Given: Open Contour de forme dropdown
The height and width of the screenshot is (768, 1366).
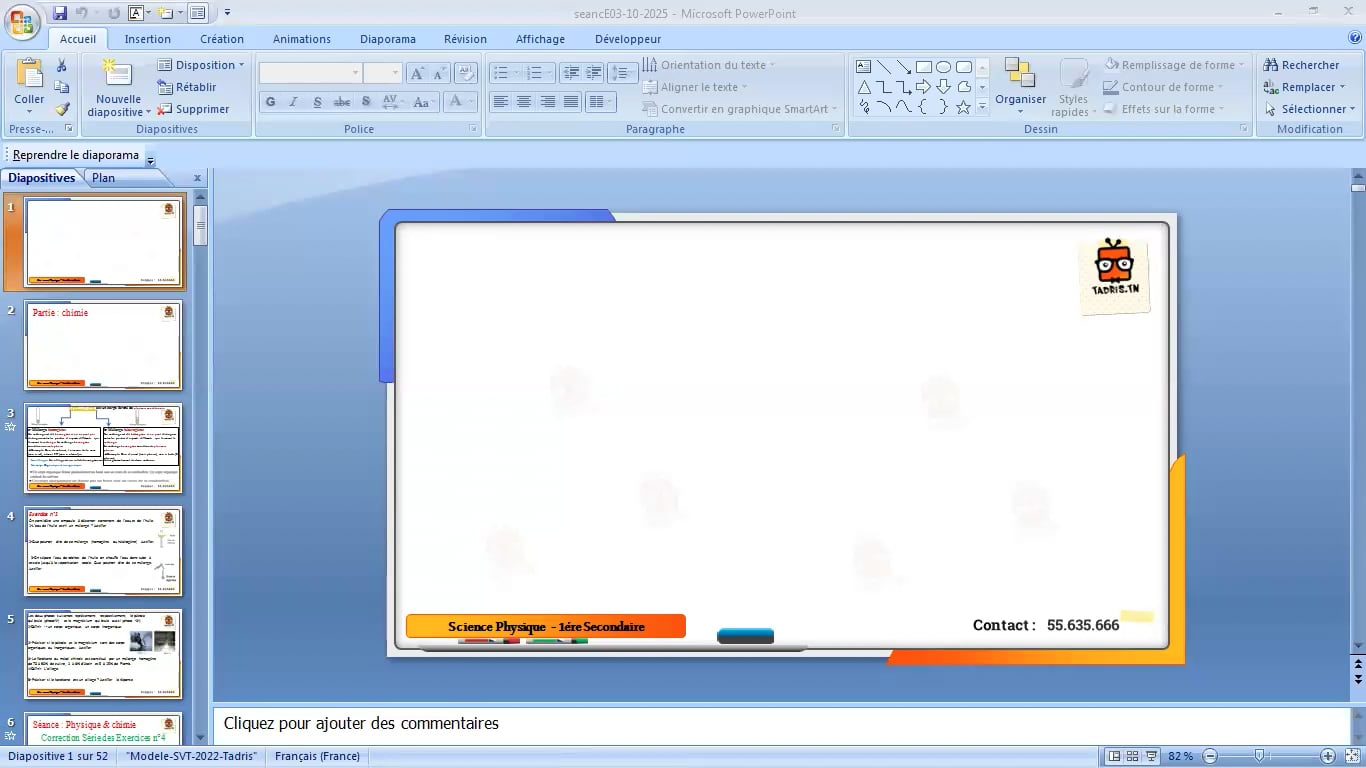Looking at the screenshot, I should [x=1164, y=87].
